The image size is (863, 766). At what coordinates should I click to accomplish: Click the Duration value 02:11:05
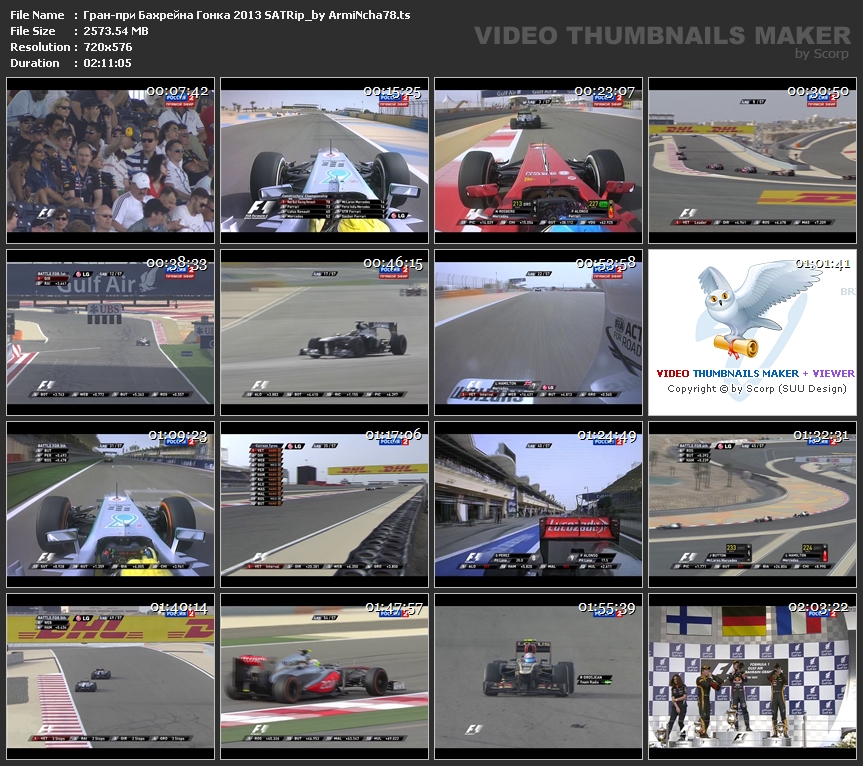[x=107, y=63]
